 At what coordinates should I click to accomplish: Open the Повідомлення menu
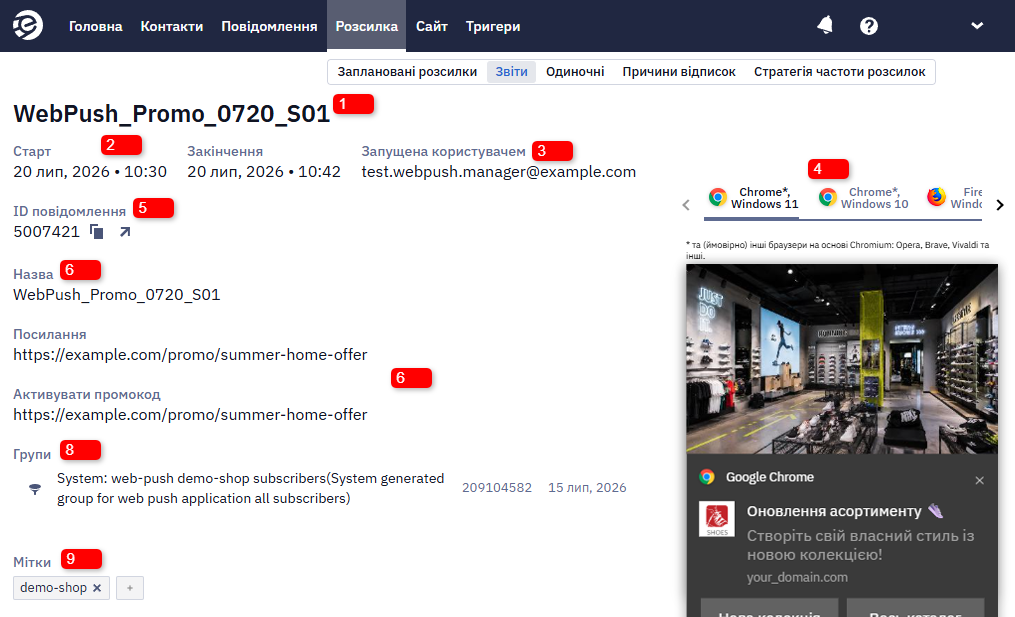(x=269, y=27)
